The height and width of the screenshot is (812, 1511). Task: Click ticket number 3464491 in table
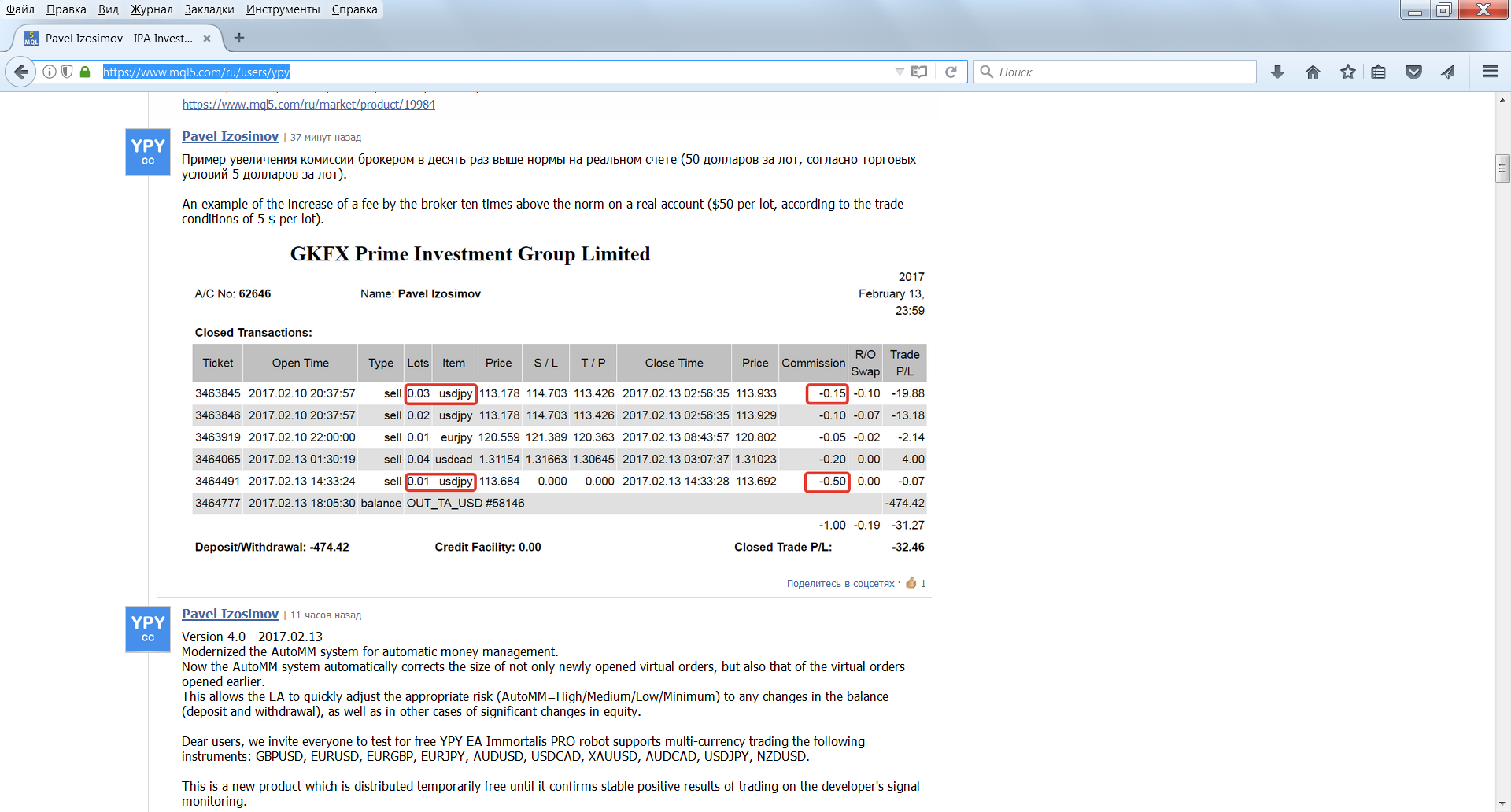click(x=218, y=482)
